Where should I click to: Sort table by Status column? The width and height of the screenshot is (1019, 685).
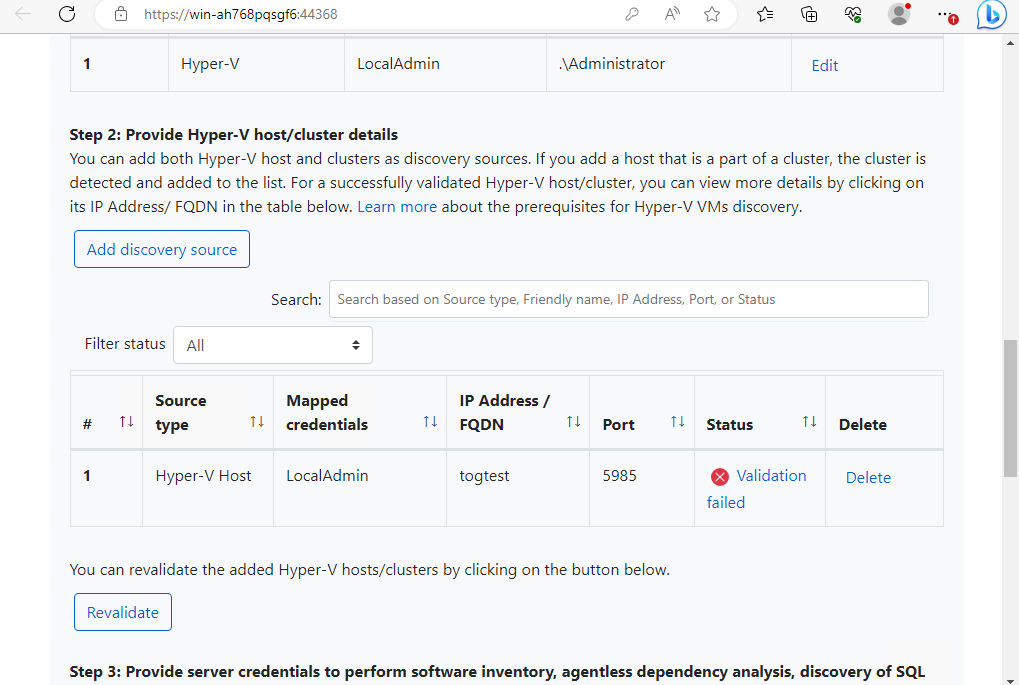click(x=809, y=422)
